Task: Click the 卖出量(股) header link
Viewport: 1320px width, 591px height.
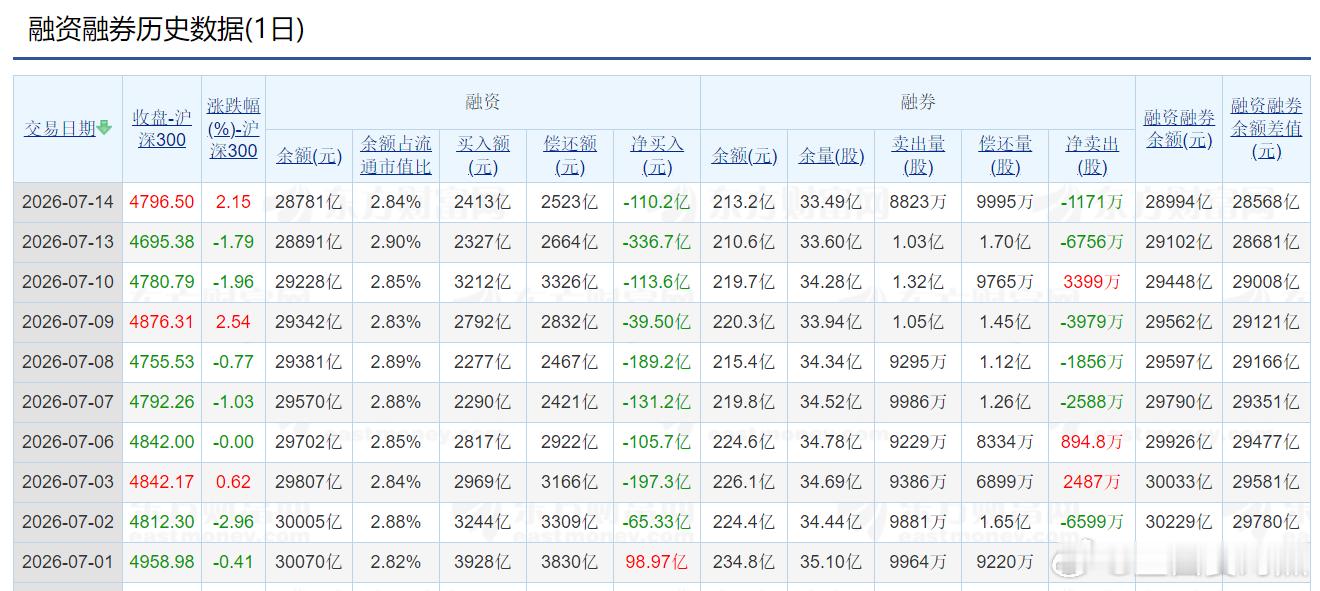Action: click(x=918, y=155)
